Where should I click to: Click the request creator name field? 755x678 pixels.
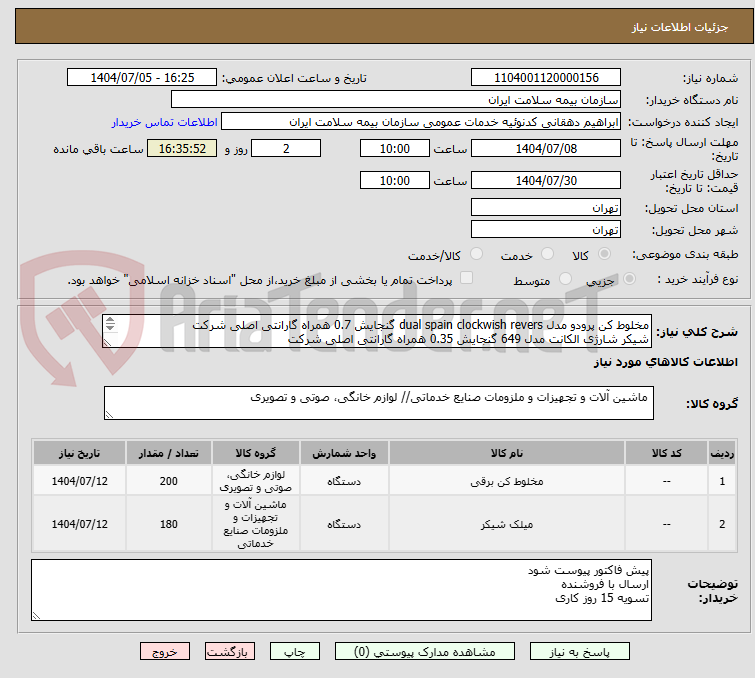click(x=421, y=122)
